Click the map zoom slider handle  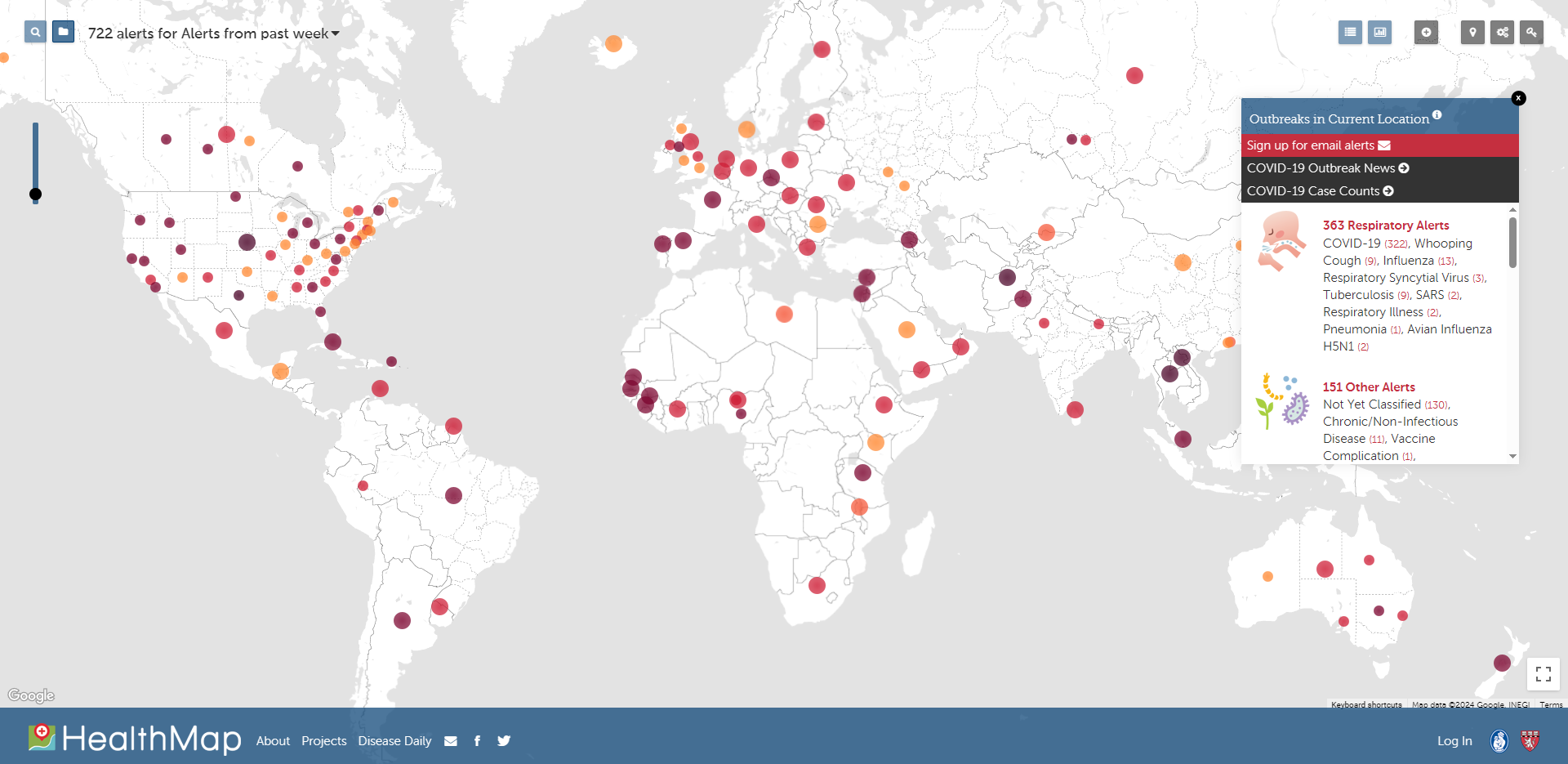click(x=35, y=194)
